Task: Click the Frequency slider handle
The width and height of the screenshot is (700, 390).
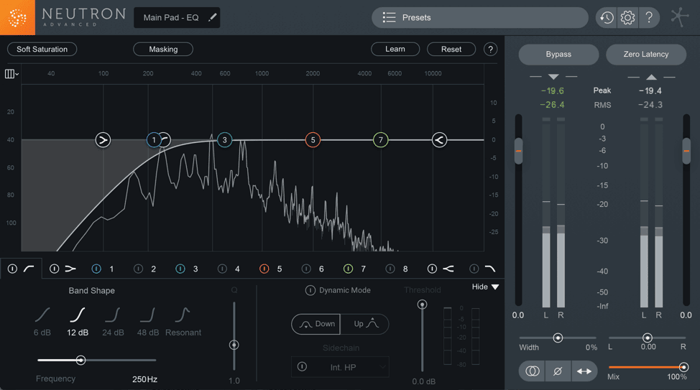Action: (x=80, y=360)
